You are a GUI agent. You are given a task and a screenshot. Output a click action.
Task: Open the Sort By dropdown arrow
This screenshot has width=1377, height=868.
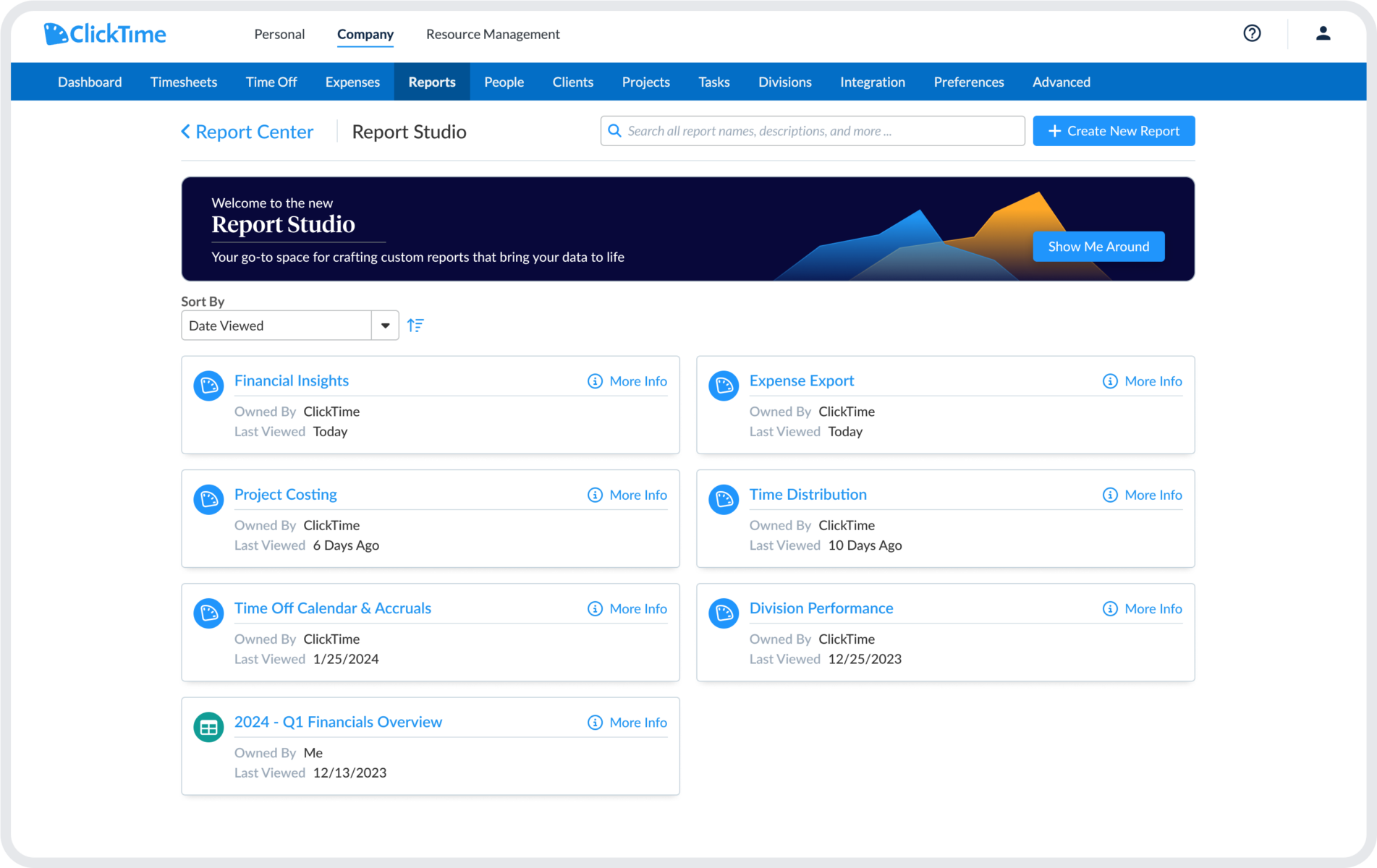(x=385, y=325)
